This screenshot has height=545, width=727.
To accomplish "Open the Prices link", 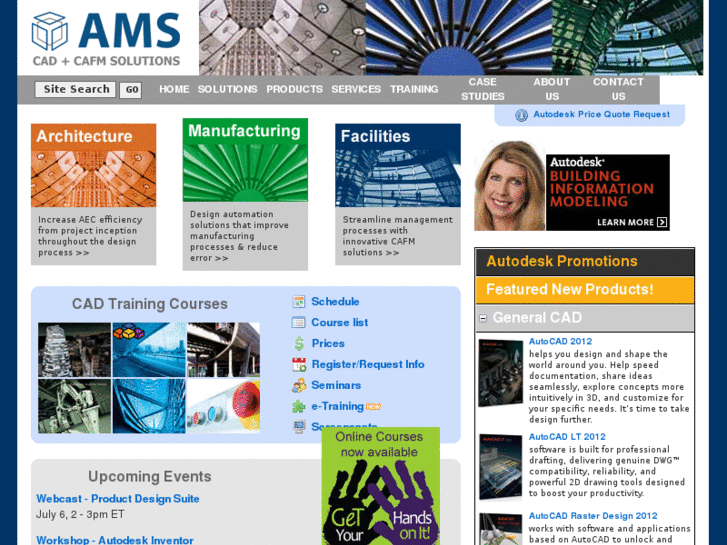I will coord(328,343).
